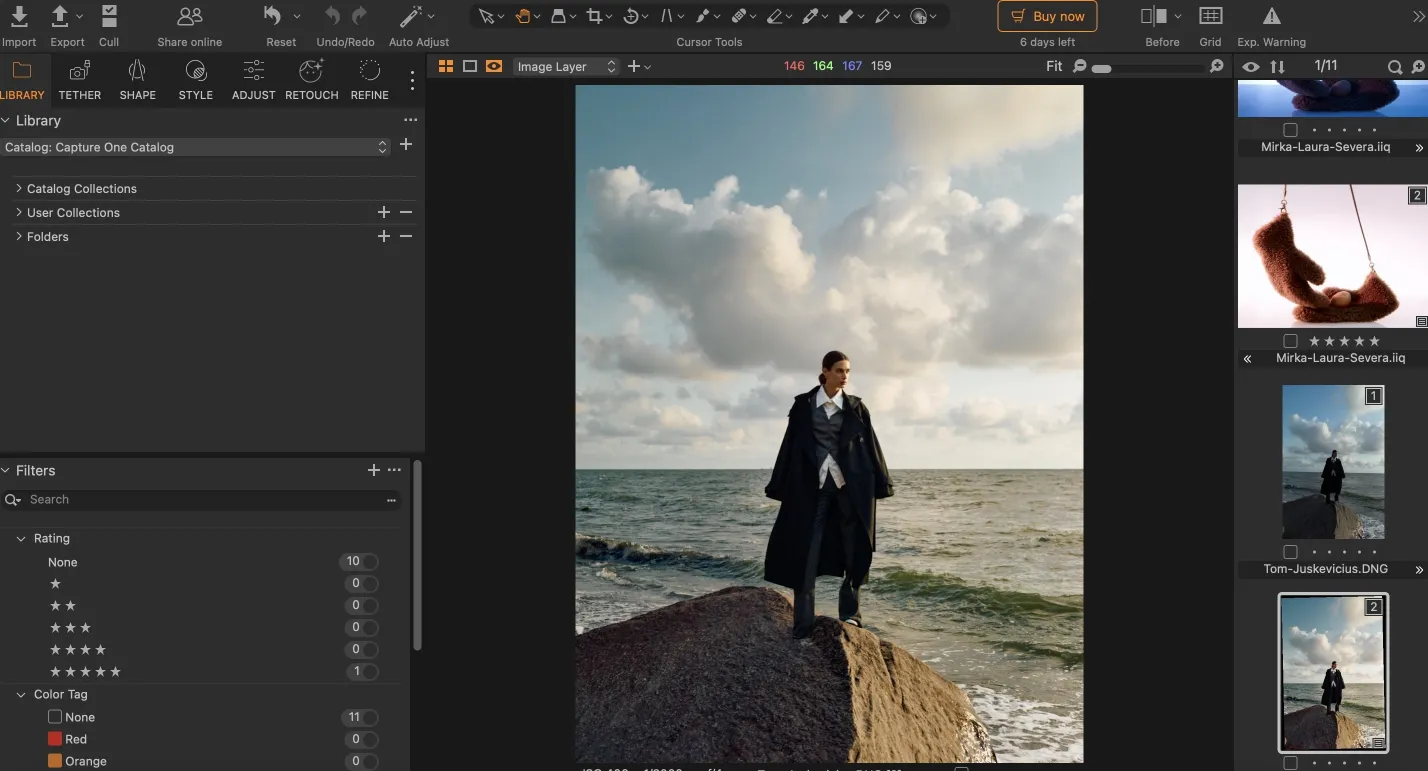Image resolution: width=1428 pixels, height=771 pixels.
Task: Collapse the Rating filter section
Action: (20, 538)
